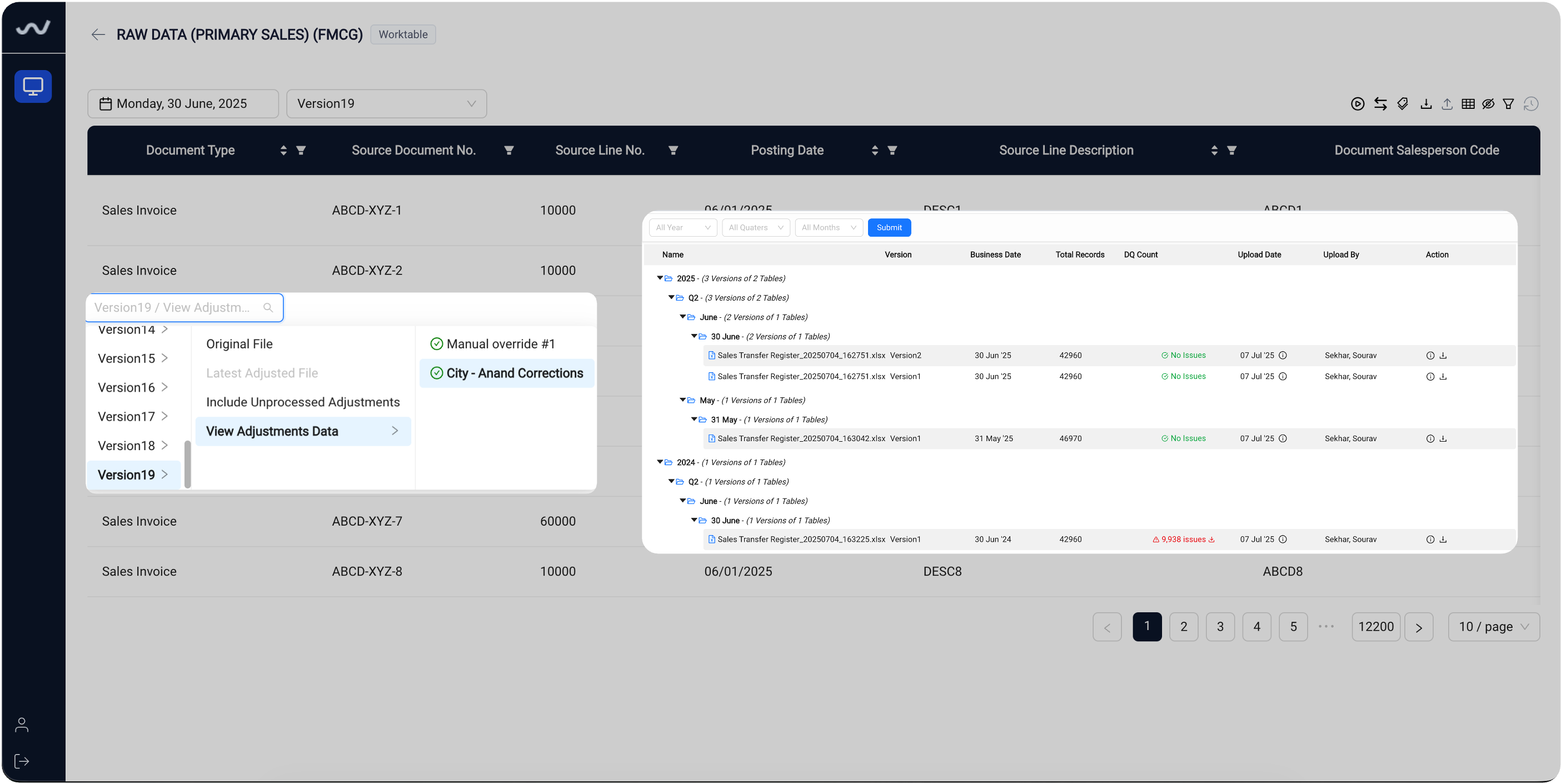Select Version18 in the version list
Screen dimensions: 1561x784
pyautogui.click(x=133, y=446)
